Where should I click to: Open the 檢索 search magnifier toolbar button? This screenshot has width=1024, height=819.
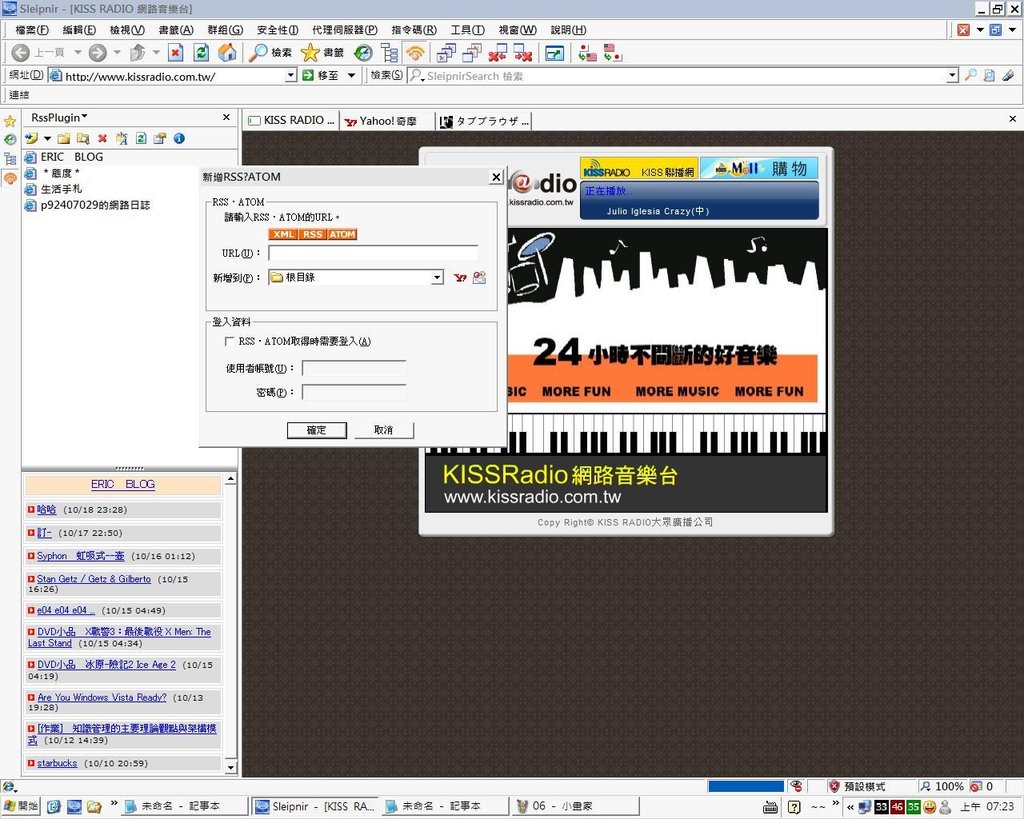(270, 53)
